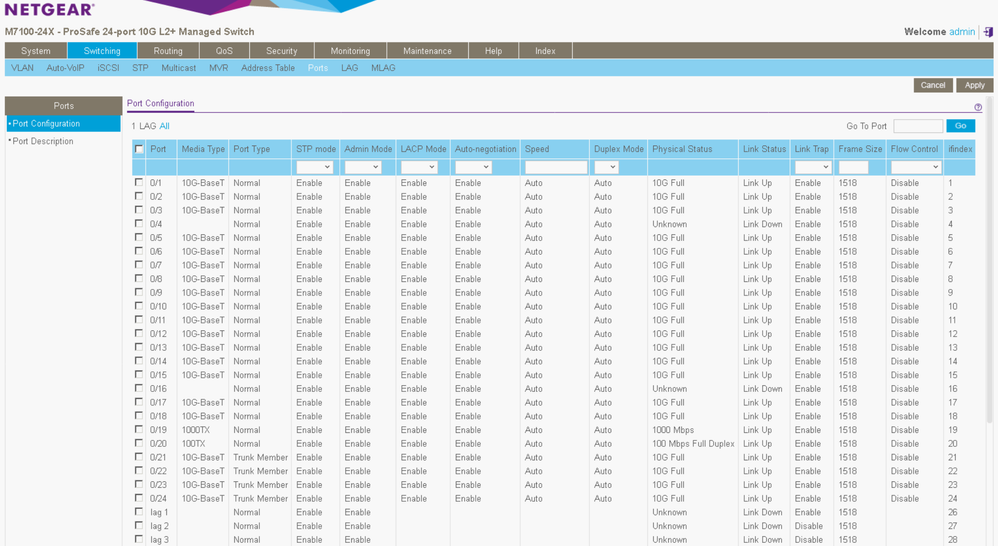
Task: Click the '1000TX' media type cell
Action: pyautogui.click(x=195, y=430)
